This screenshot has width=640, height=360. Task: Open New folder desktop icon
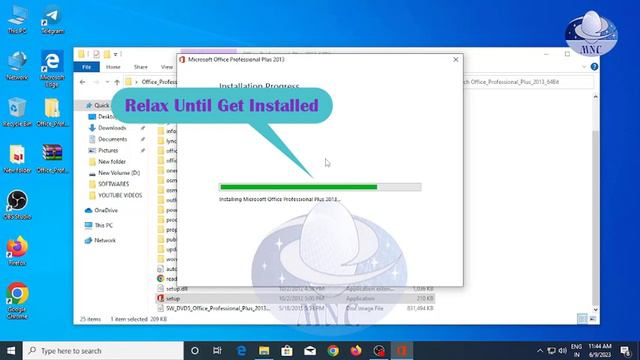(17, 158)
